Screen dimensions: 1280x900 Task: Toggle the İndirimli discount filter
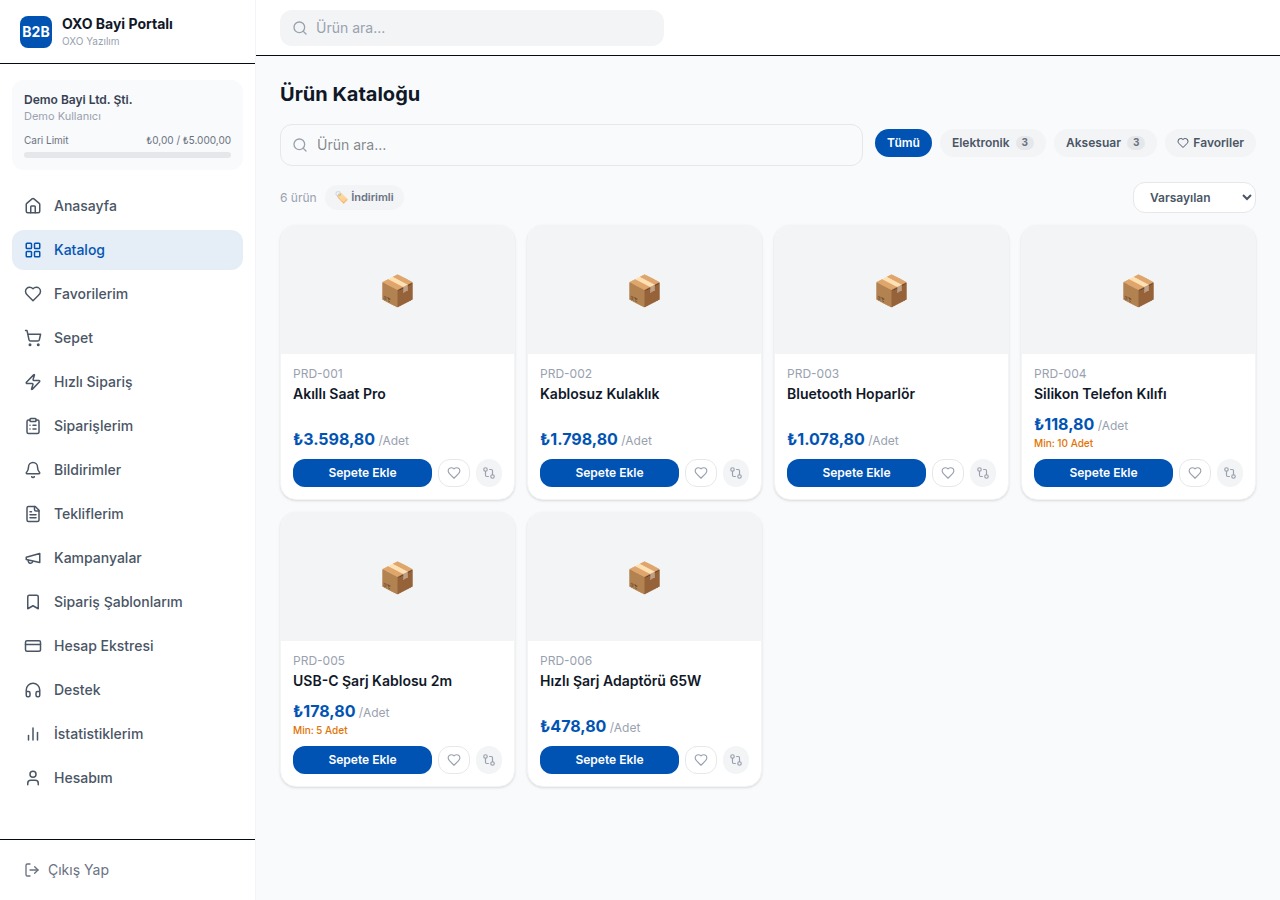click(365, 197)
